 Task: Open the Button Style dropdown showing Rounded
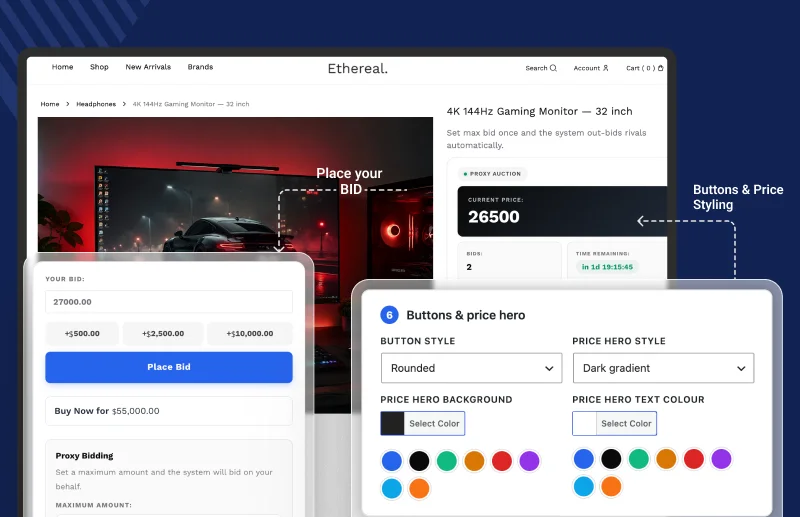(471, 368)
